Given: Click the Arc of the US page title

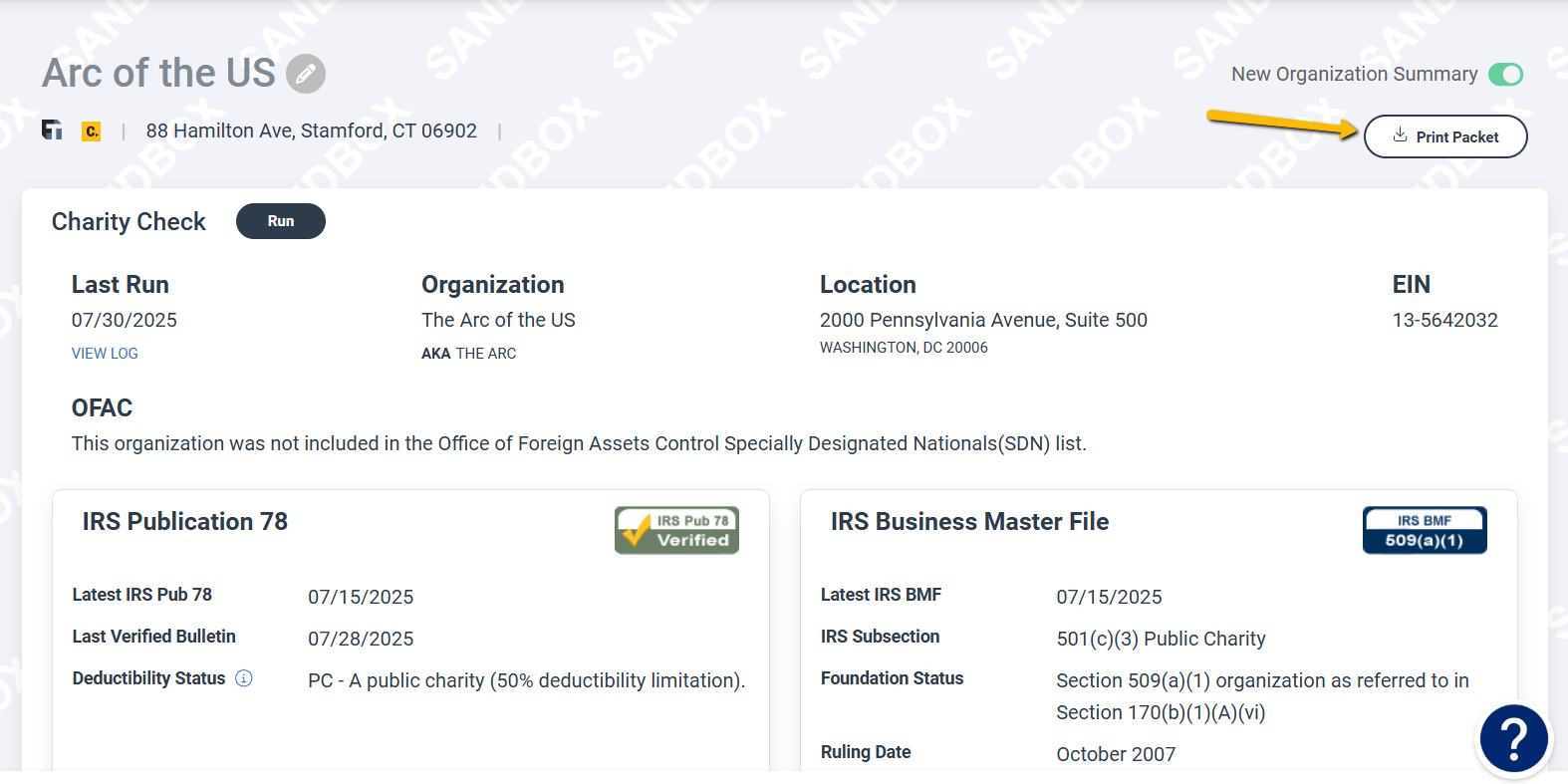Looking at the screenshot, I should click(x=158, y=74).
